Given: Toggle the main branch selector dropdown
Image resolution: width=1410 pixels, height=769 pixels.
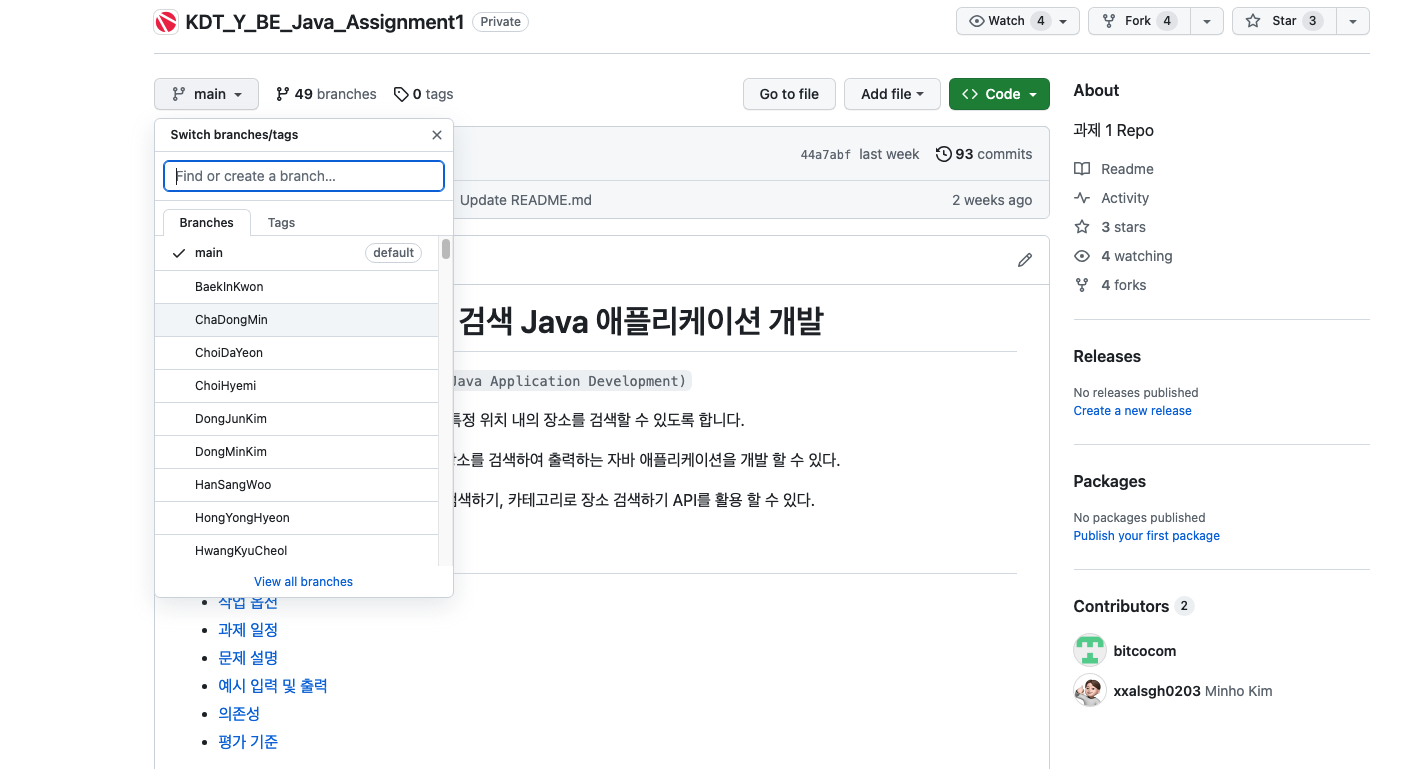Looking at the screenshot, I should click(x=206, y=94).
